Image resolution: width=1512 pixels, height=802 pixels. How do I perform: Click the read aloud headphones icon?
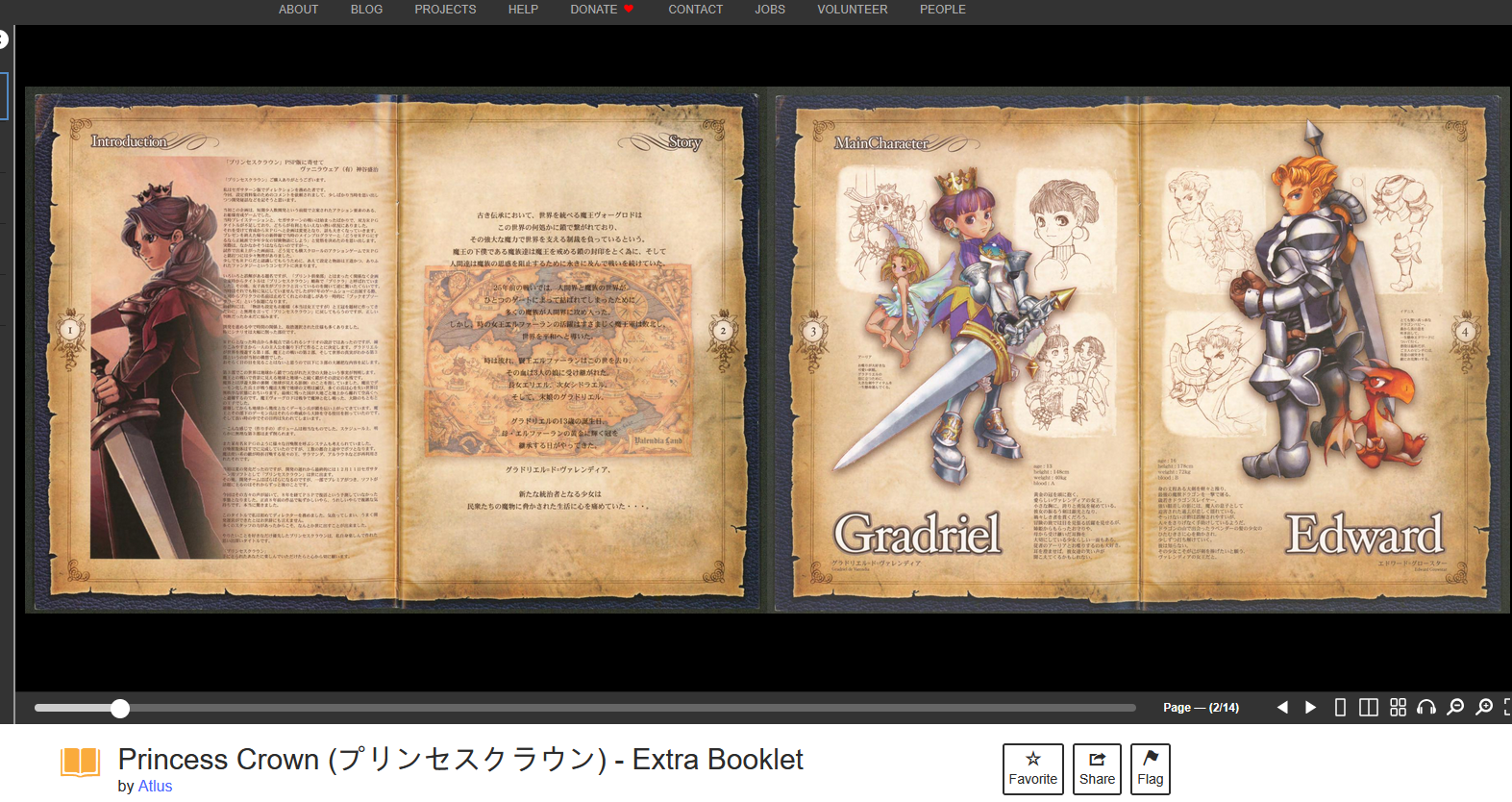coord(1426,708)
